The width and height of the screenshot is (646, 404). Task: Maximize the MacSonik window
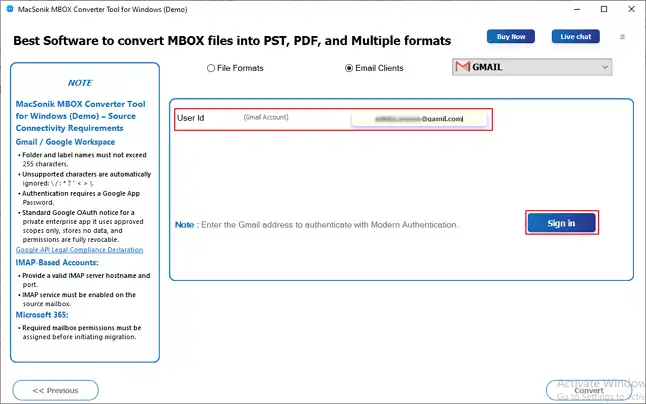(604, 9)
